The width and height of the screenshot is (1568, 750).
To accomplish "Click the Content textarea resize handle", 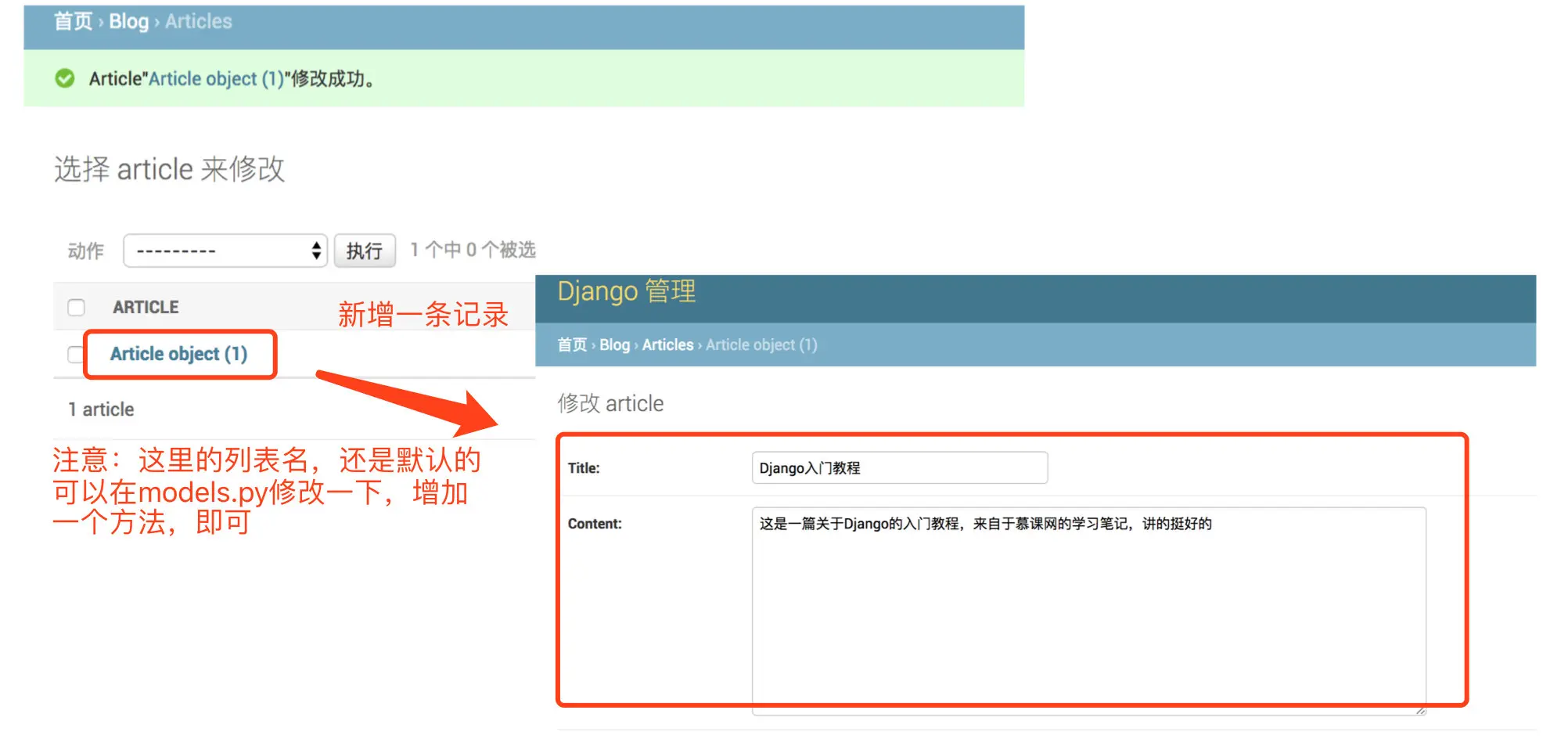I will 1421,710.
